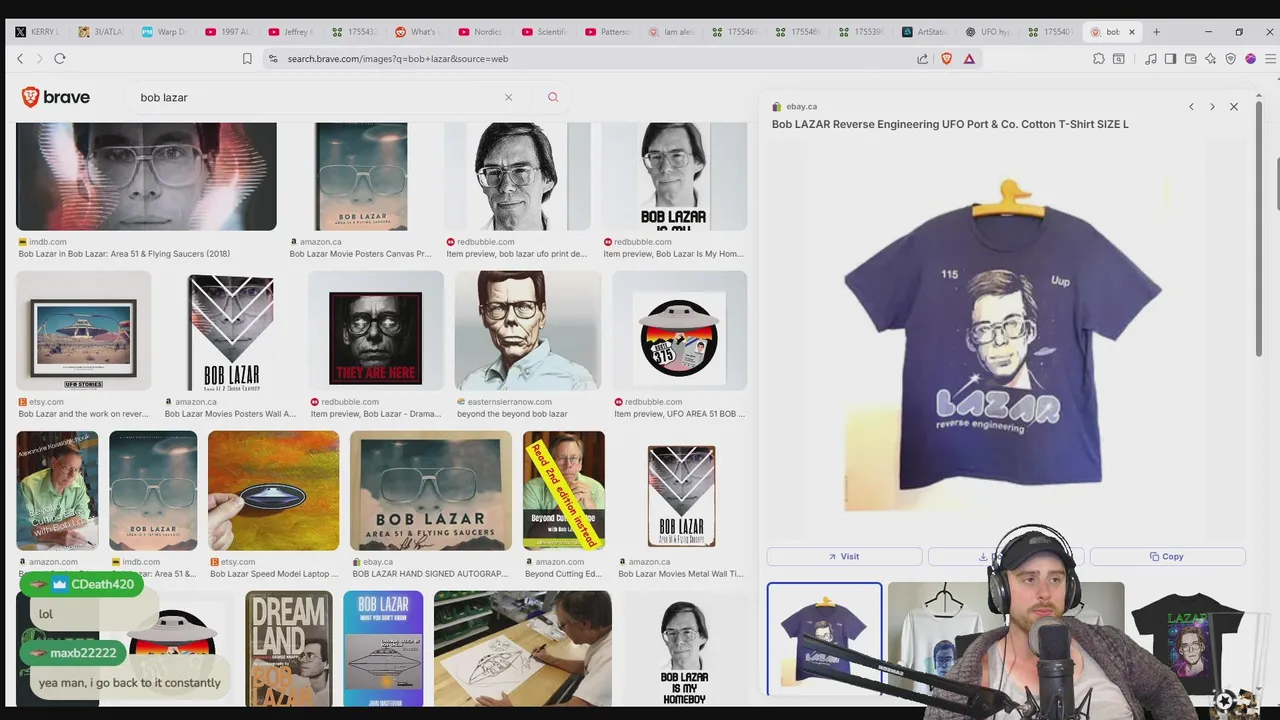Click the share icon in the address bar
This screenshot has width=1280, height=720.
coord(922,59)
